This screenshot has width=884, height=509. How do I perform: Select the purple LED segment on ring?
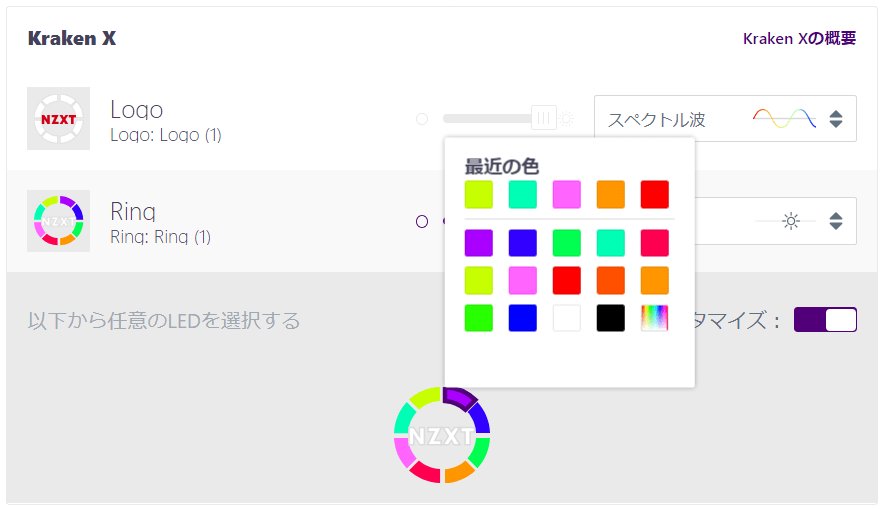(459, 397)
